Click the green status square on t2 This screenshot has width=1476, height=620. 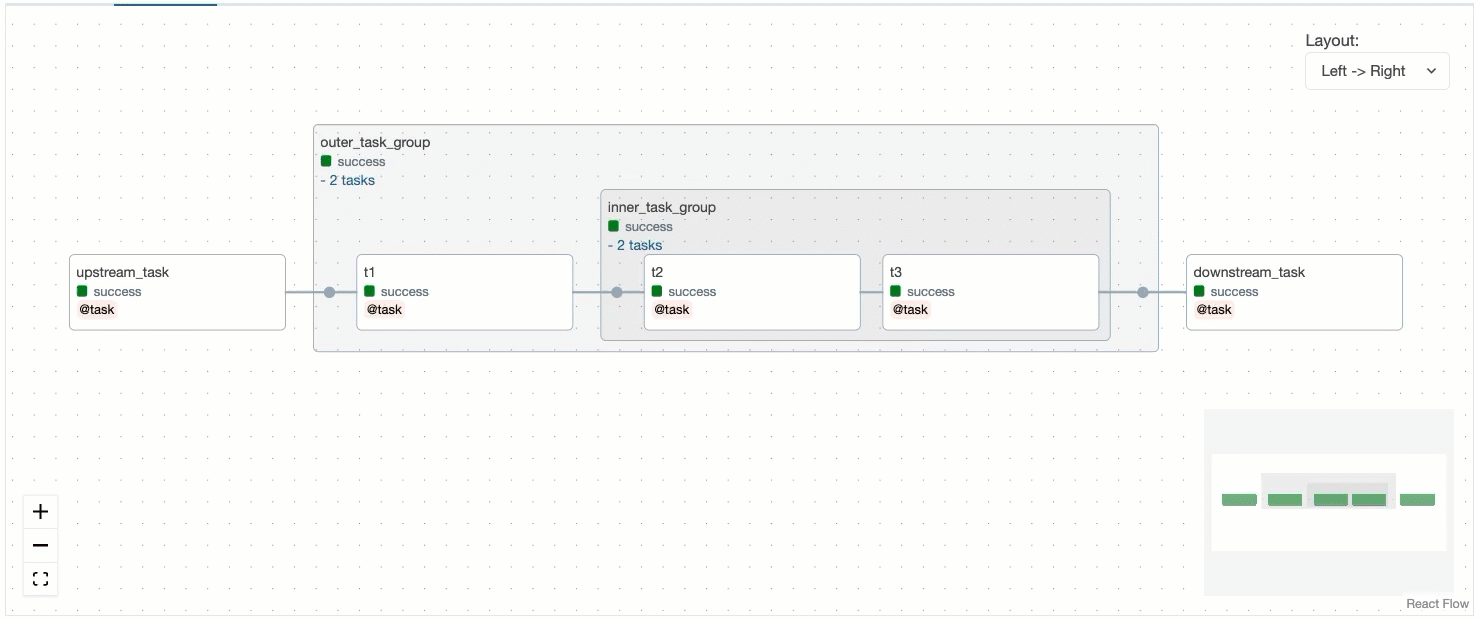tap(657, 291)
